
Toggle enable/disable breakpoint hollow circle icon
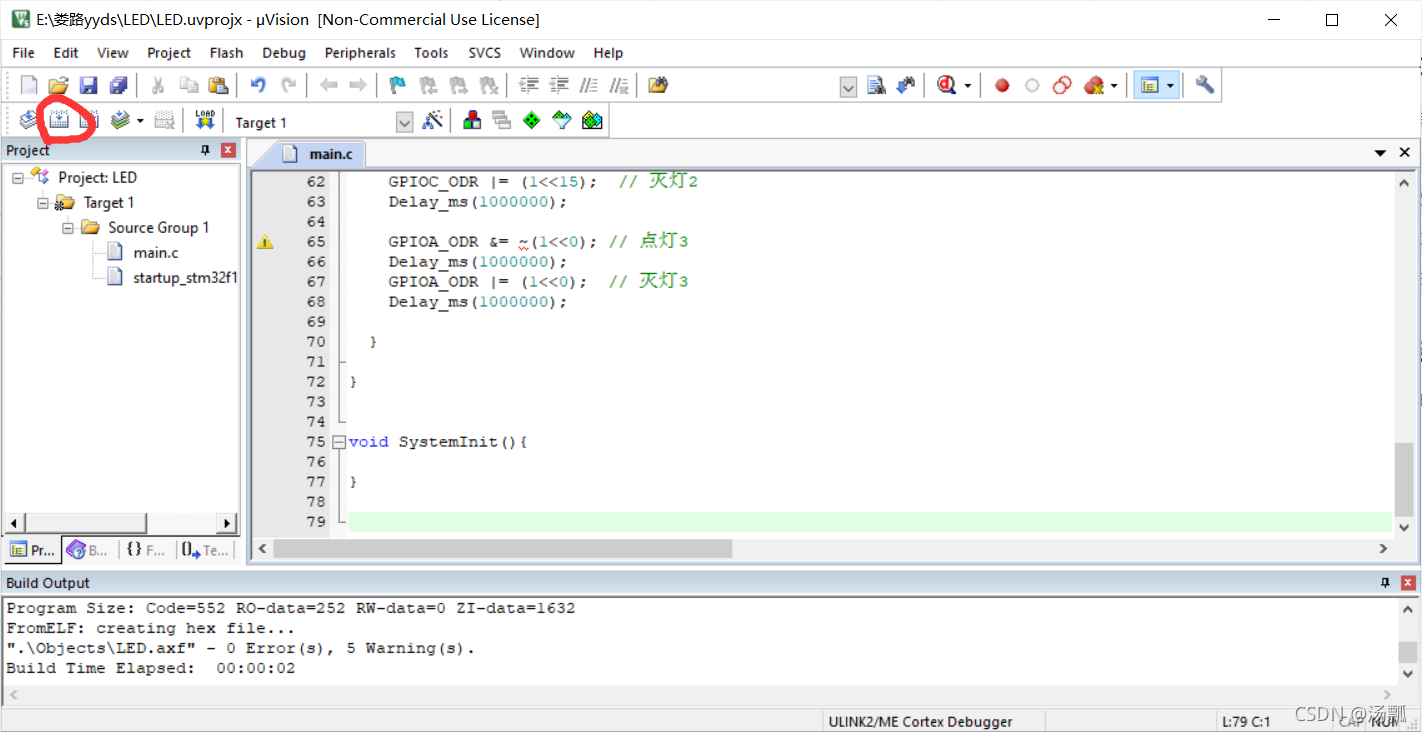tap(1032, 86)
